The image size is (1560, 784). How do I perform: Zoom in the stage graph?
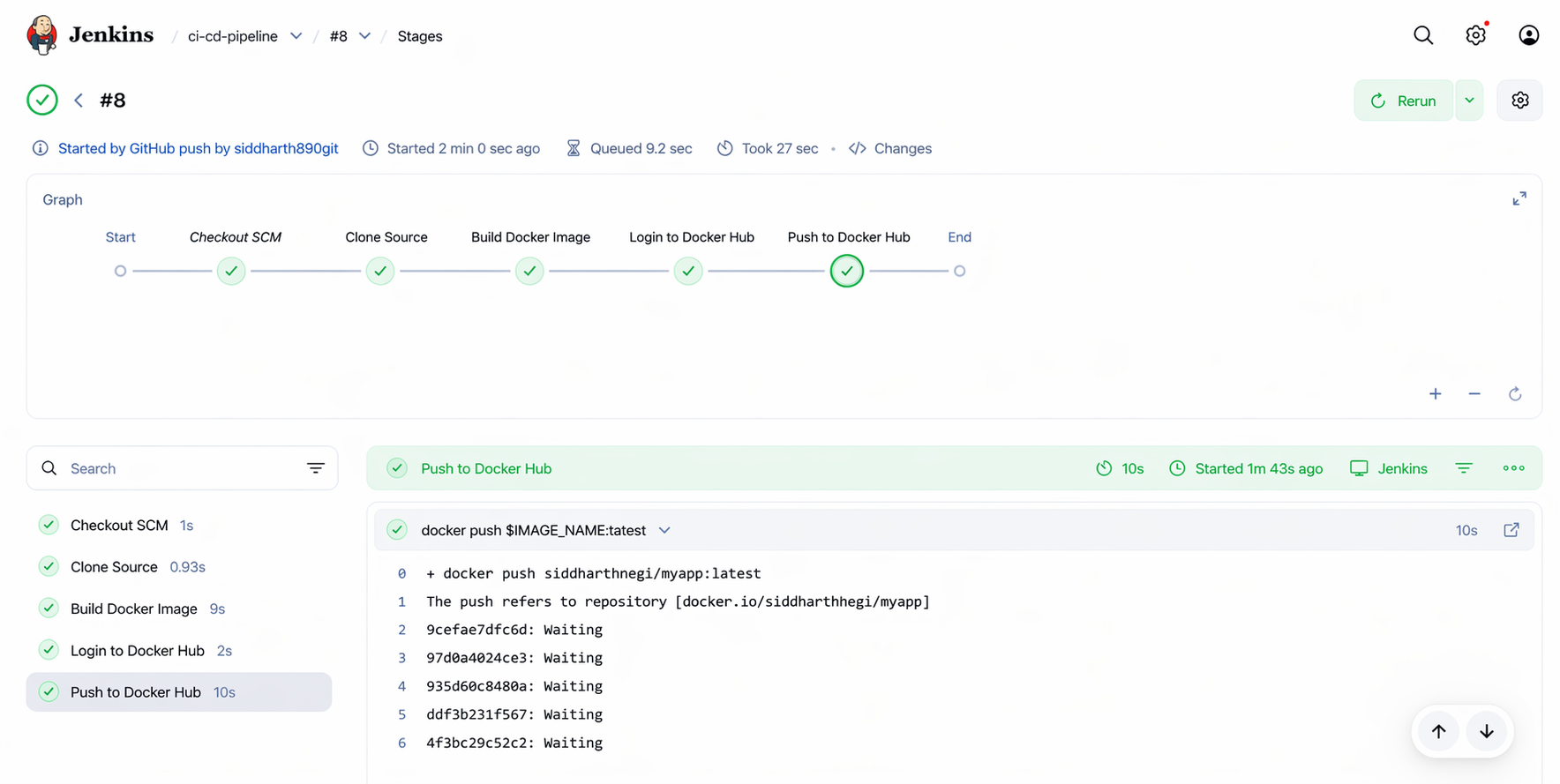[x=1436, y=394]
